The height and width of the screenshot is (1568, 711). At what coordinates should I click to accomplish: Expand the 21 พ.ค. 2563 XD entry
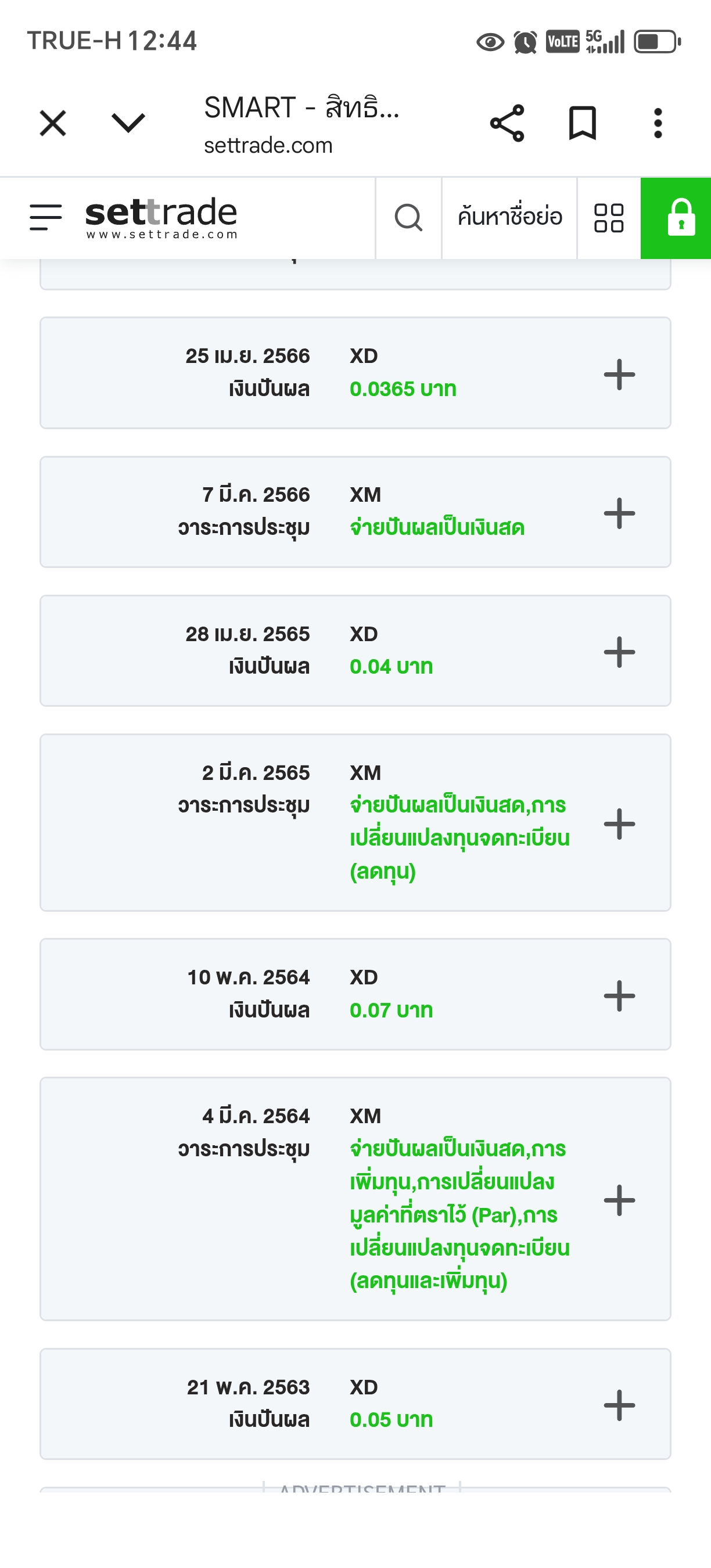pyautogui.click(x=619, y=1404)
